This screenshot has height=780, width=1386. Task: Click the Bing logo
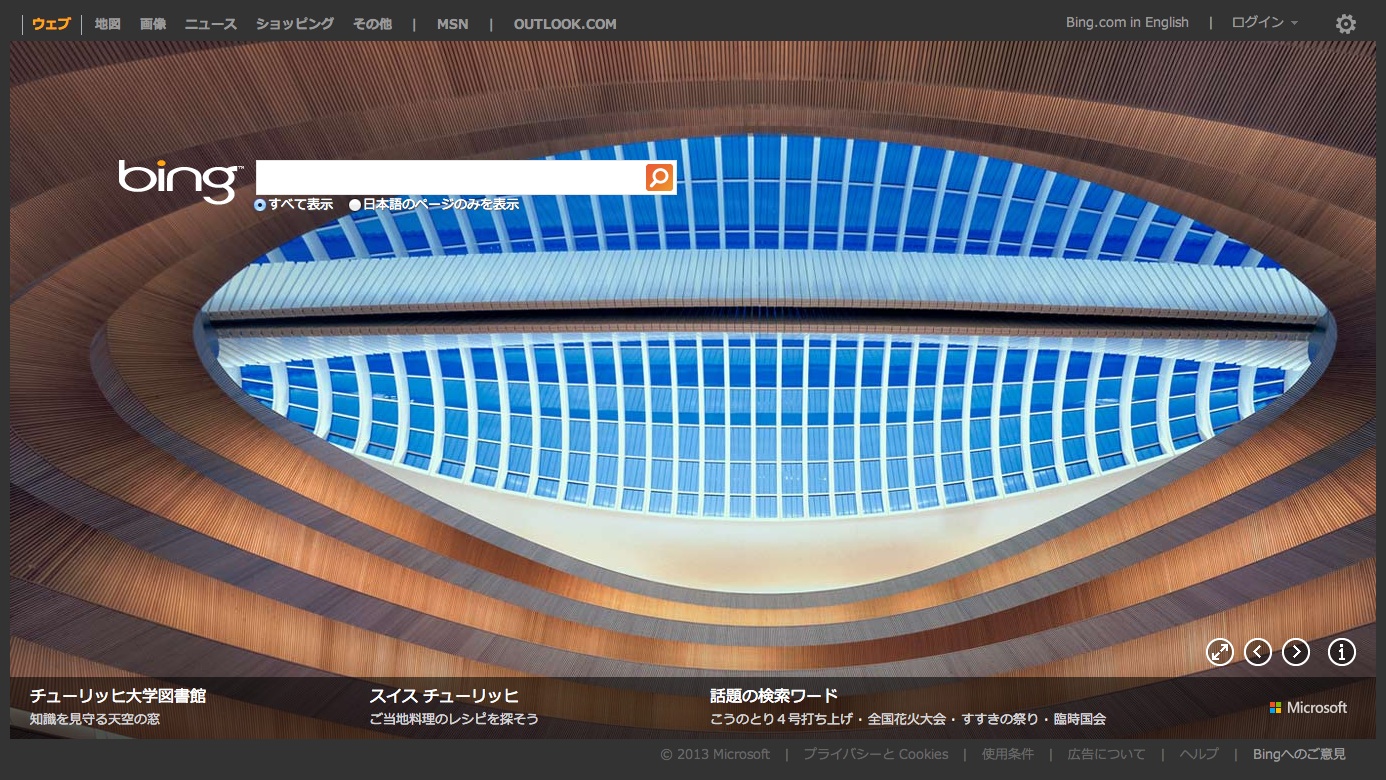180,181
